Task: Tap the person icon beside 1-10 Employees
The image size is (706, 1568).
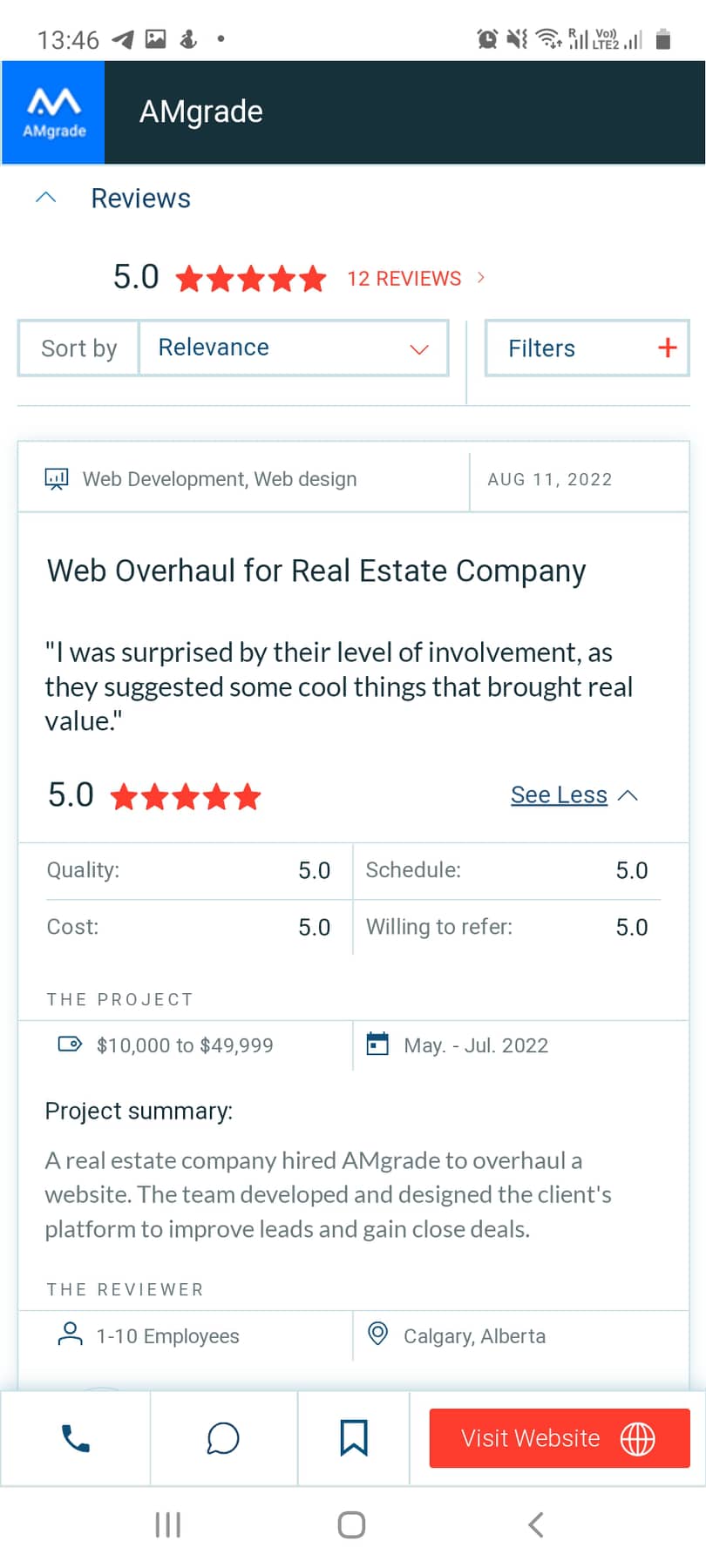Action: click(x=70, y=1334)
